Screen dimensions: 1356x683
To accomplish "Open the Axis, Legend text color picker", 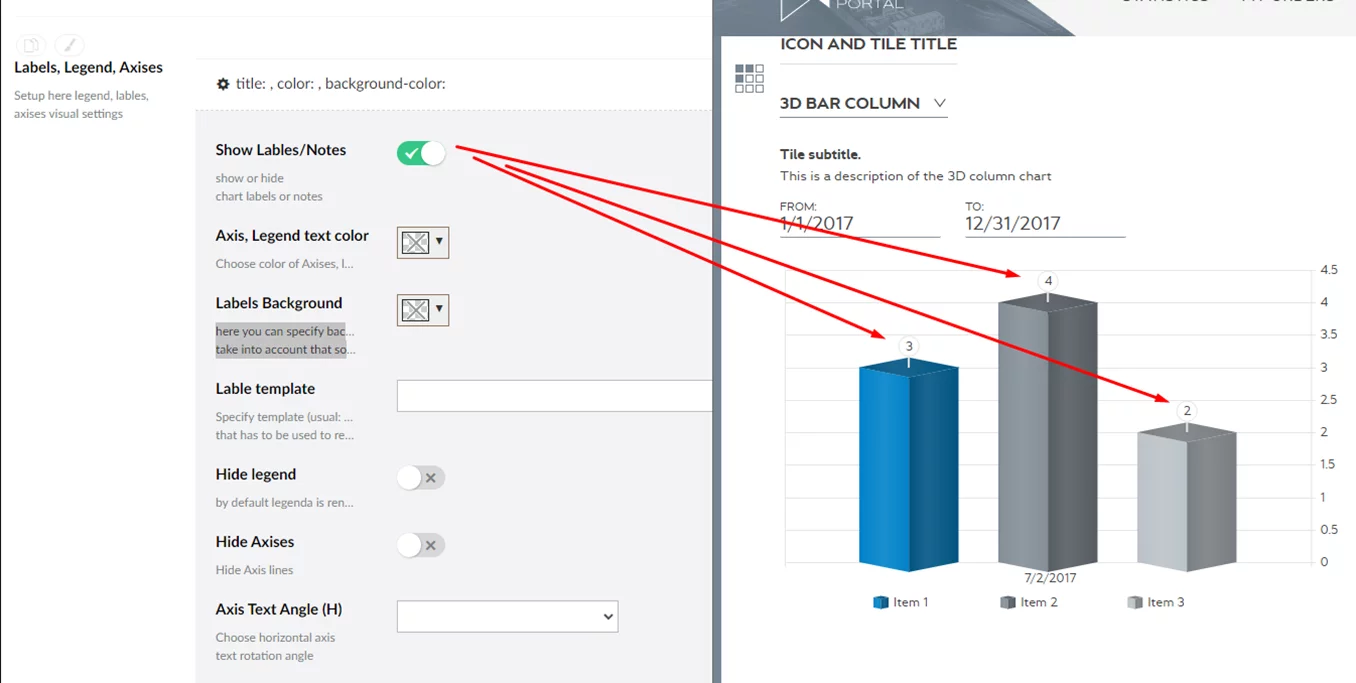I will (422, 242).
